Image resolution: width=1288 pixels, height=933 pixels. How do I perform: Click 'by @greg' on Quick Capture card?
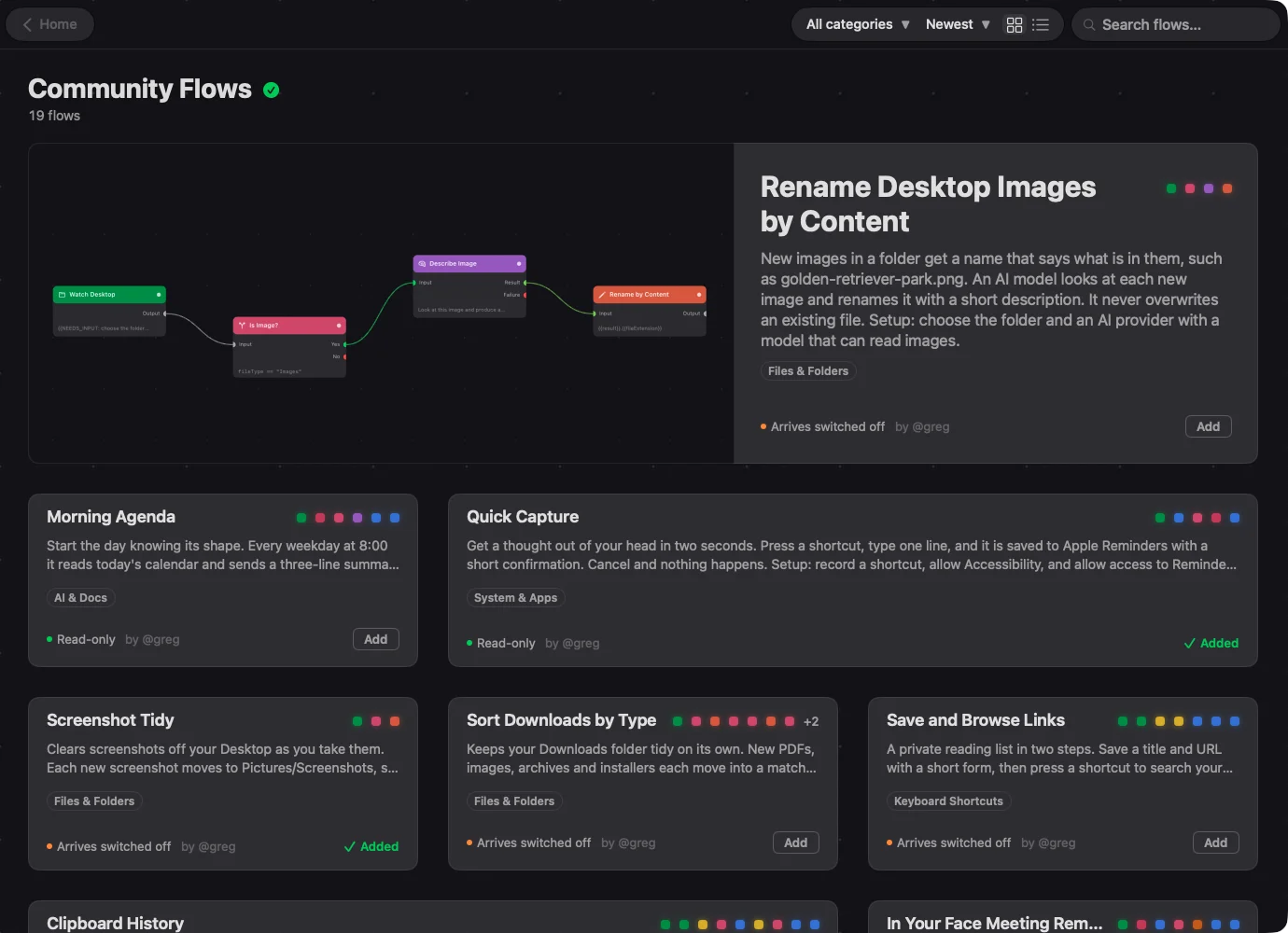coord(572,643)
